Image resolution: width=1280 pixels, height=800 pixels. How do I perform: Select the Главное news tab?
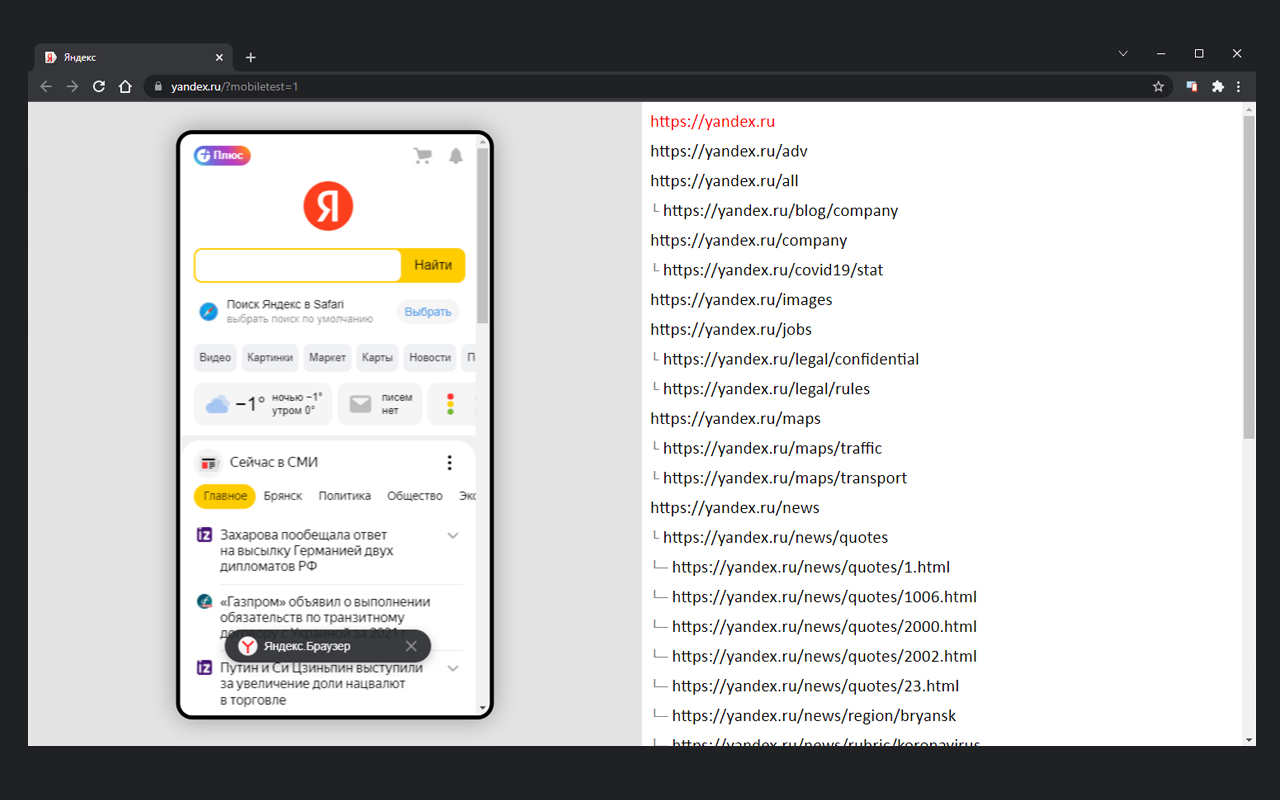point(225,496)
